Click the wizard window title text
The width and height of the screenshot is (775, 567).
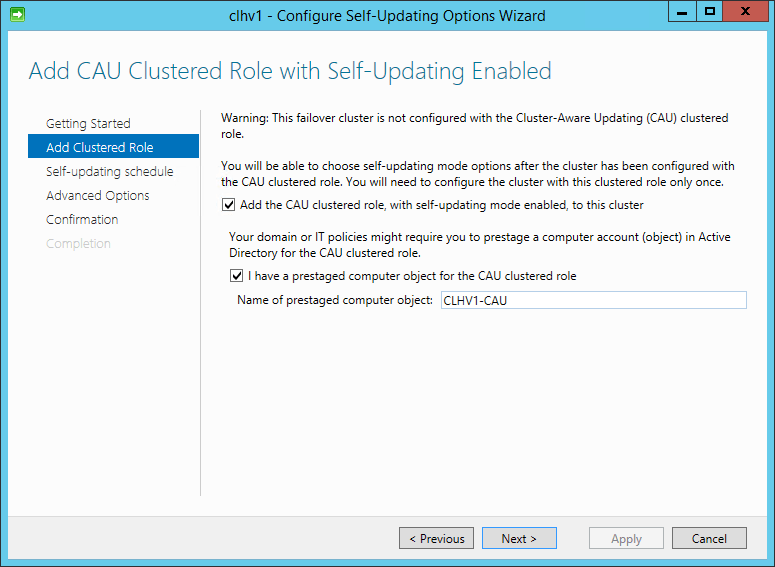click(387, 16)
